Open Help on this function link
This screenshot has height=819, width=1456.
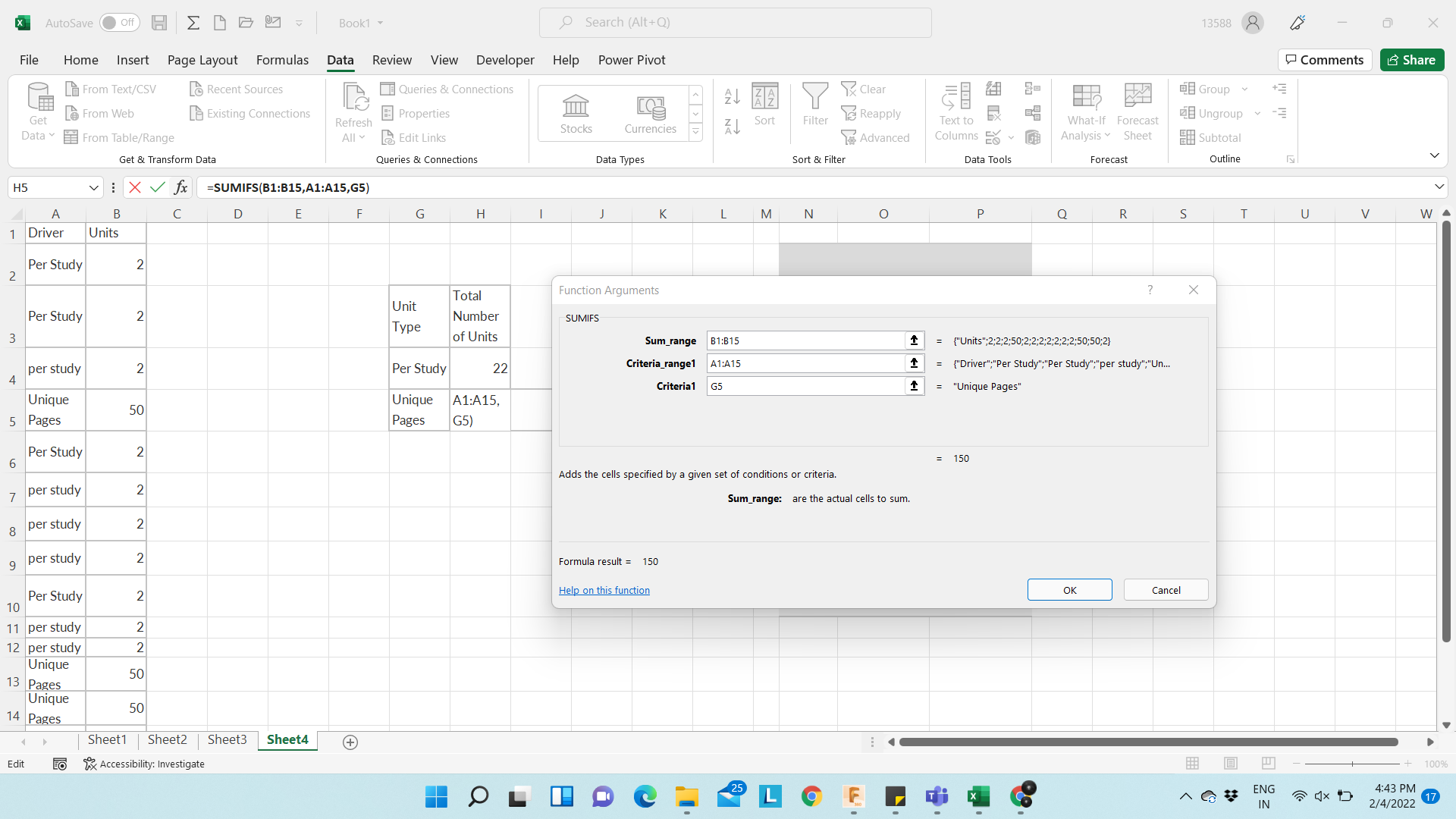click(x=604, y=590)
